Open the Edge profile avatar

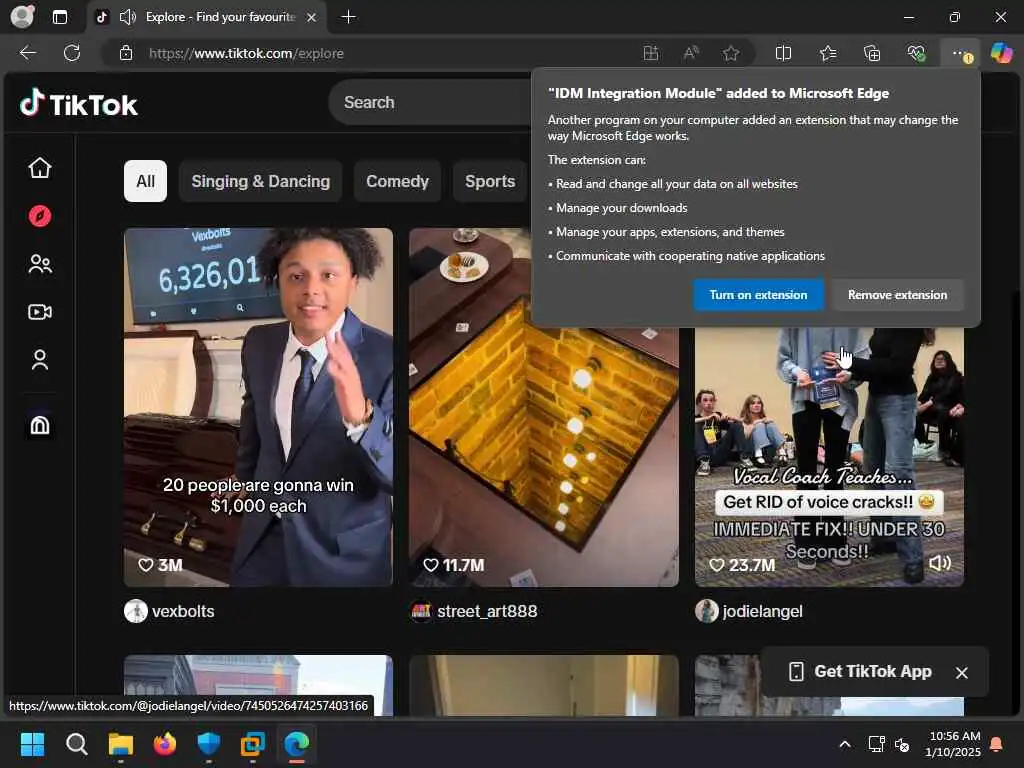pos(22,16)
